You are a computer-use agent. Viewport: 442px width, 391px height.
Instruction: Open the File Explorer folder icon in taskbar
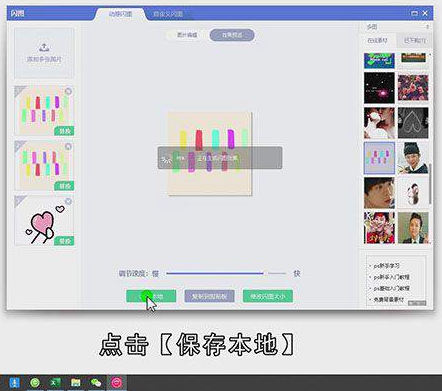tap(76, 383)
